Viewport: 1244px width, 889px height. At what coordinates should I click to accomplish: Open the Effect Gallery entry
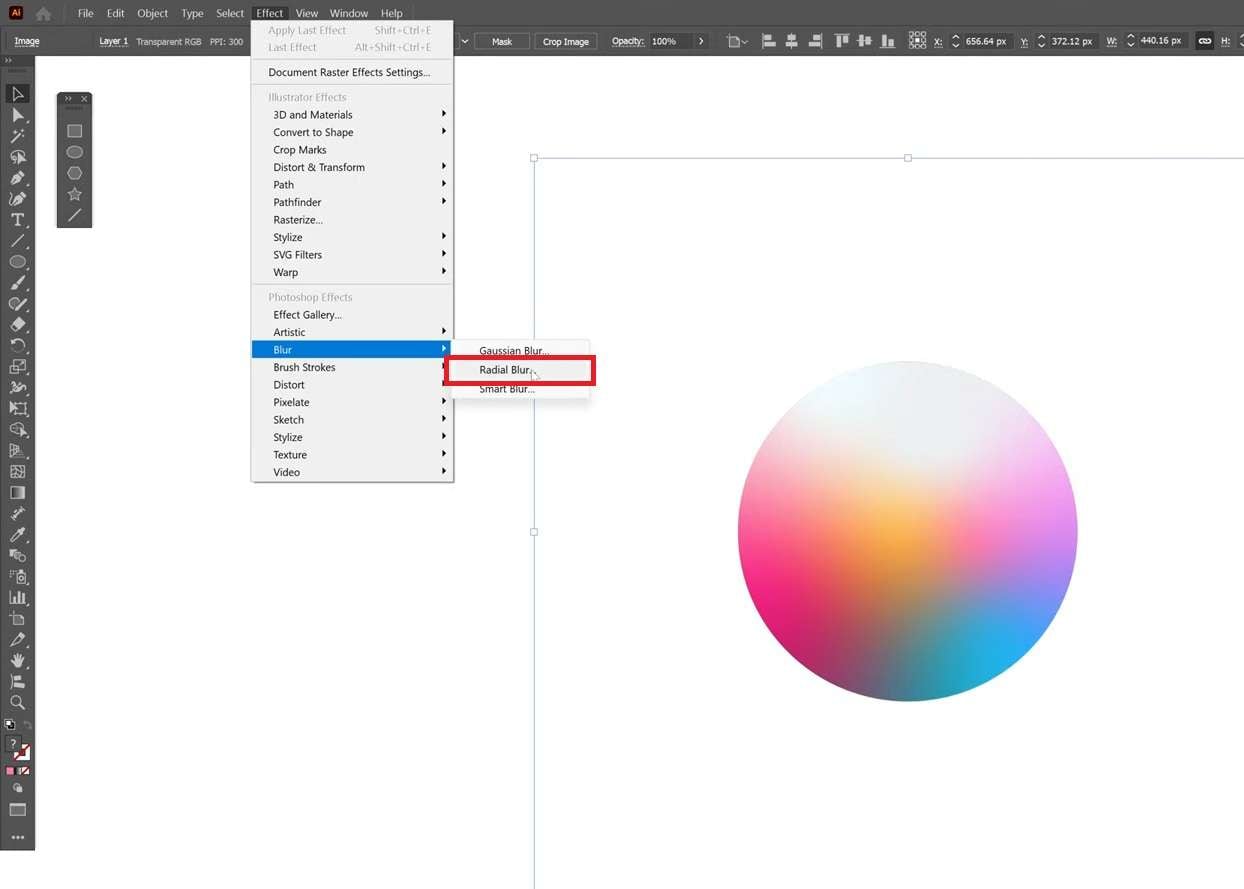pos(352,315)
